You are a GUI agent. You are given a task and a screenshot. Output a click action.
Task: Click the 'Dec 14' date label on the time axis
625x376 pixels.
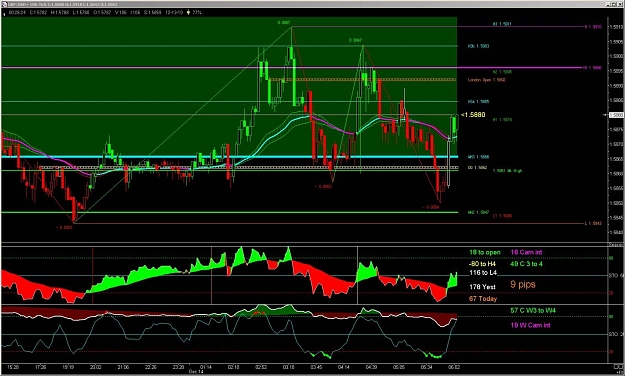pos(195,372)
